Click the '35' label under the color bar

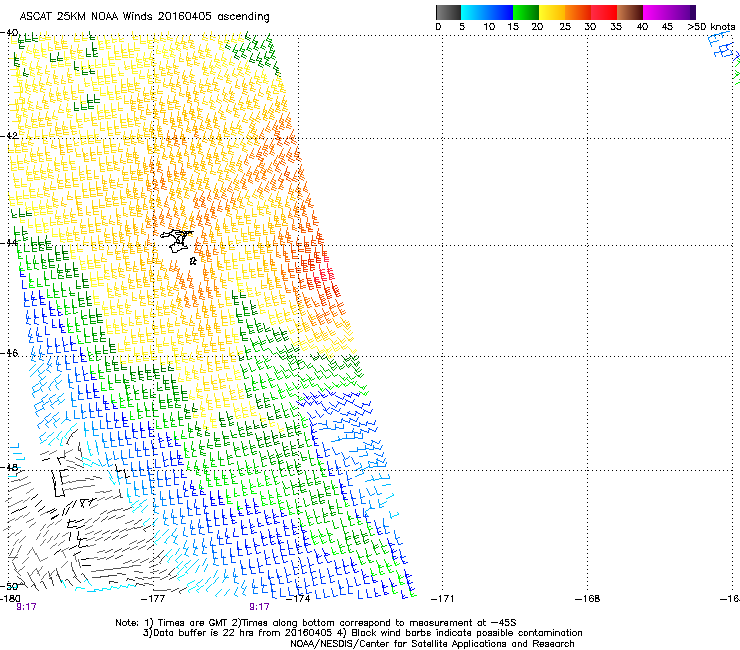tap(616, 26)
